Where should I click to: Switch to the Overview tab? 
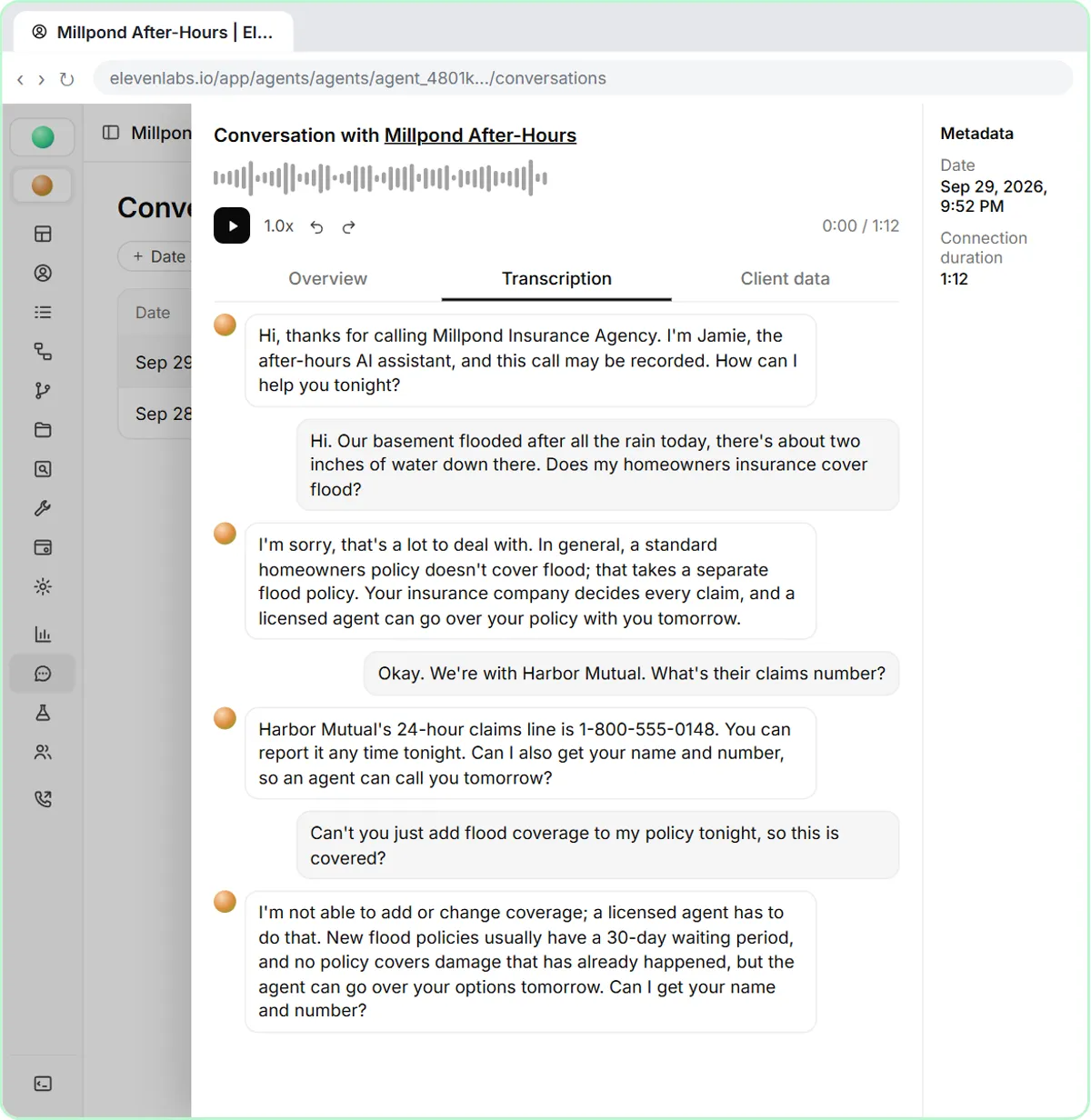327,278
